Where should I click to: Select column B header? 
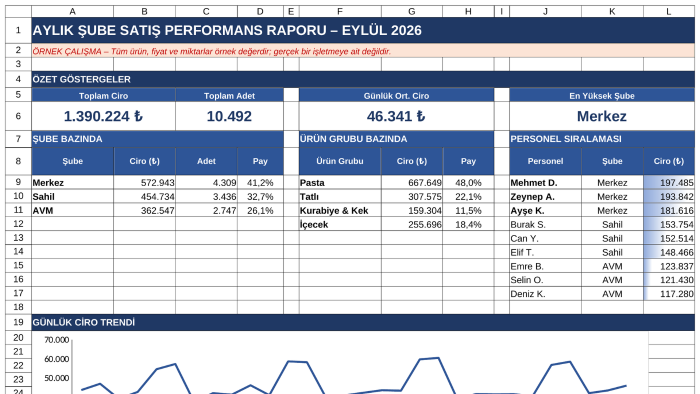point(144,12)
